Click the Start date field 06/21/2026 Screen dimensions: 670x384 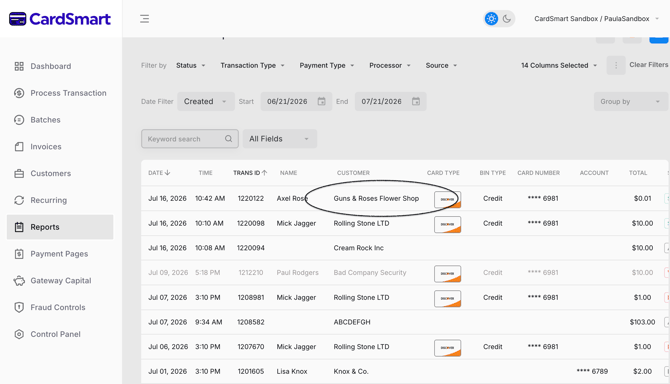(x=296, y=102)
